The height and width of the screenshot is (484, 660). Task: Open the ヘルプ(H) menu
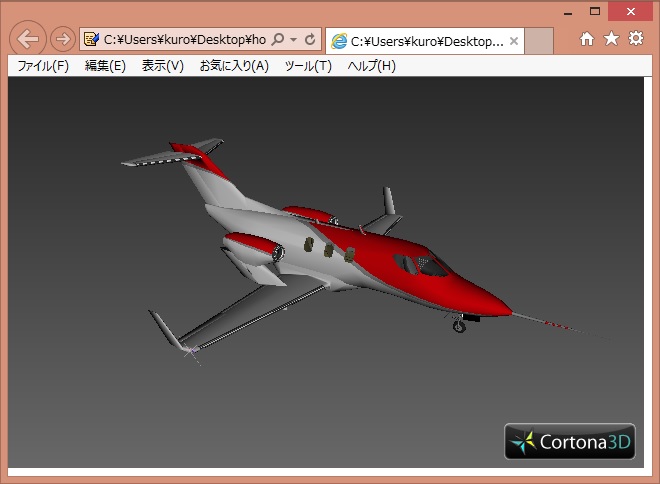[x=371, y=66]
